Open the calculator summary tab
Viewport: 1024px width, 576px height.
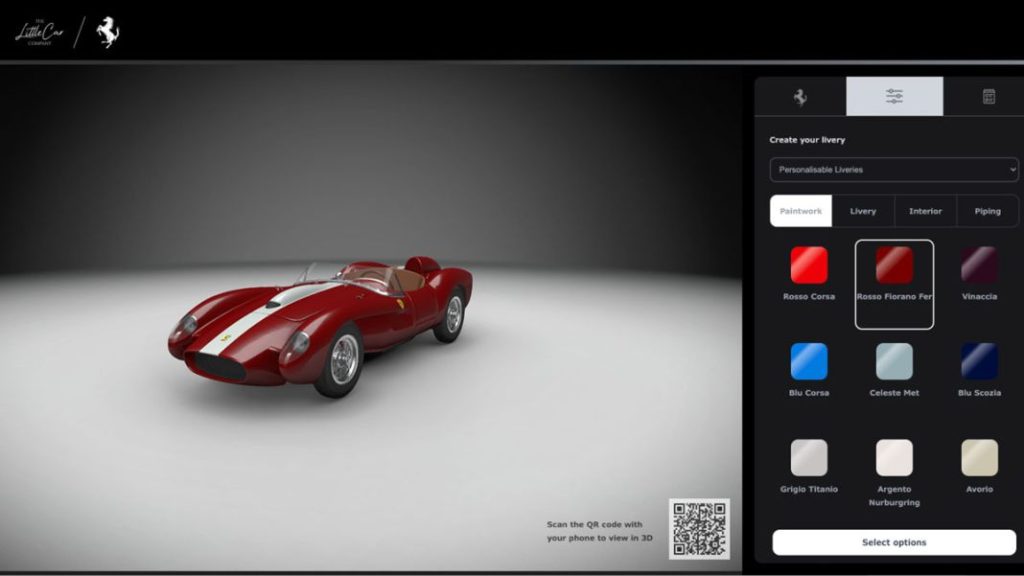click(x=988, y=97)
